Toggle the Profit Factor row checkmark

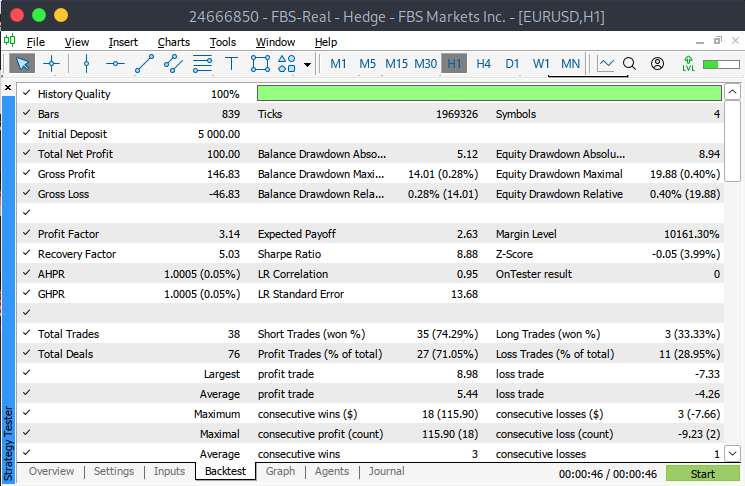[x=27, y=233]
